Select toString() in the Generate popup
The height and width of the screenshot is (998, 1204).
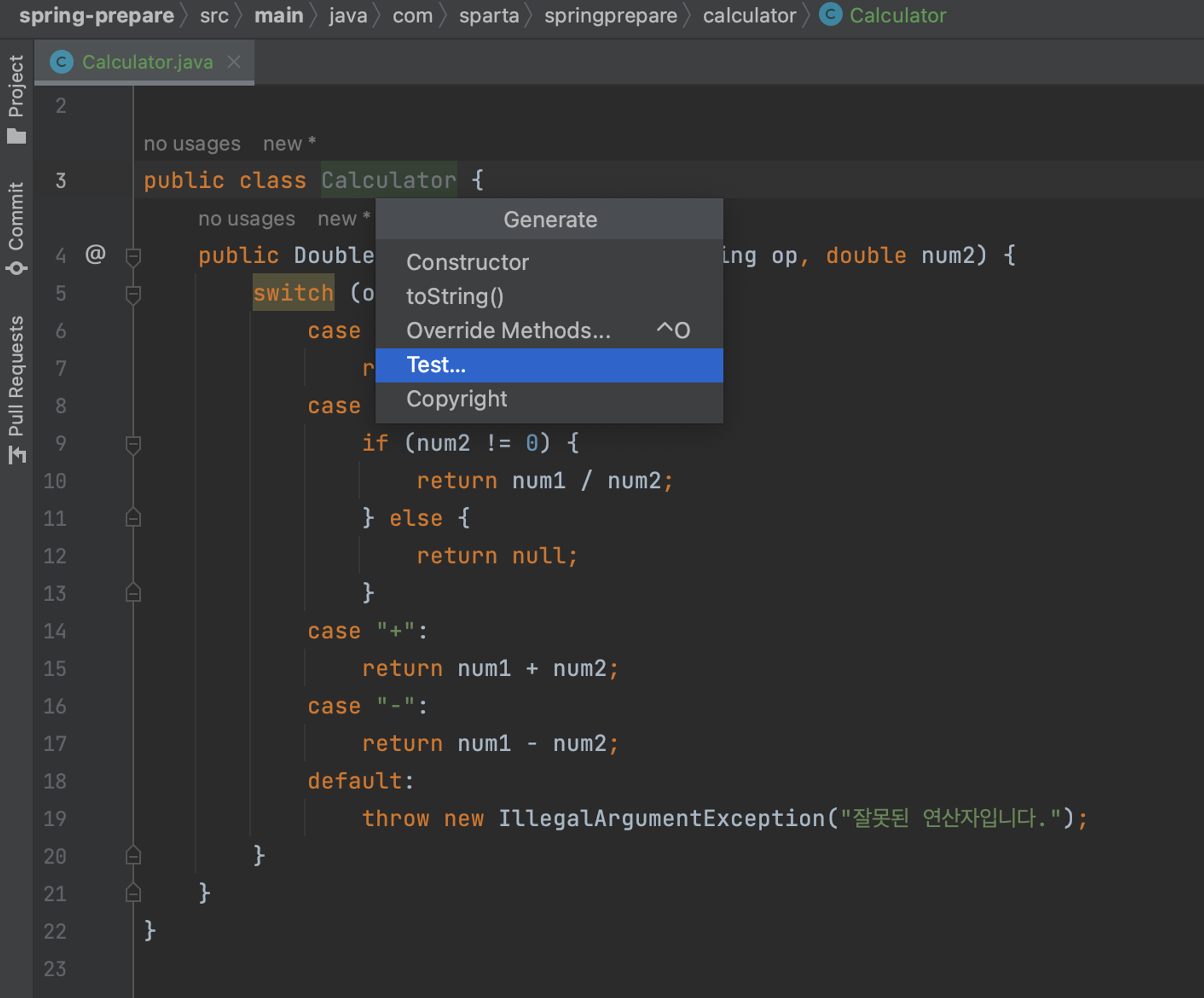tap(455, 297)
